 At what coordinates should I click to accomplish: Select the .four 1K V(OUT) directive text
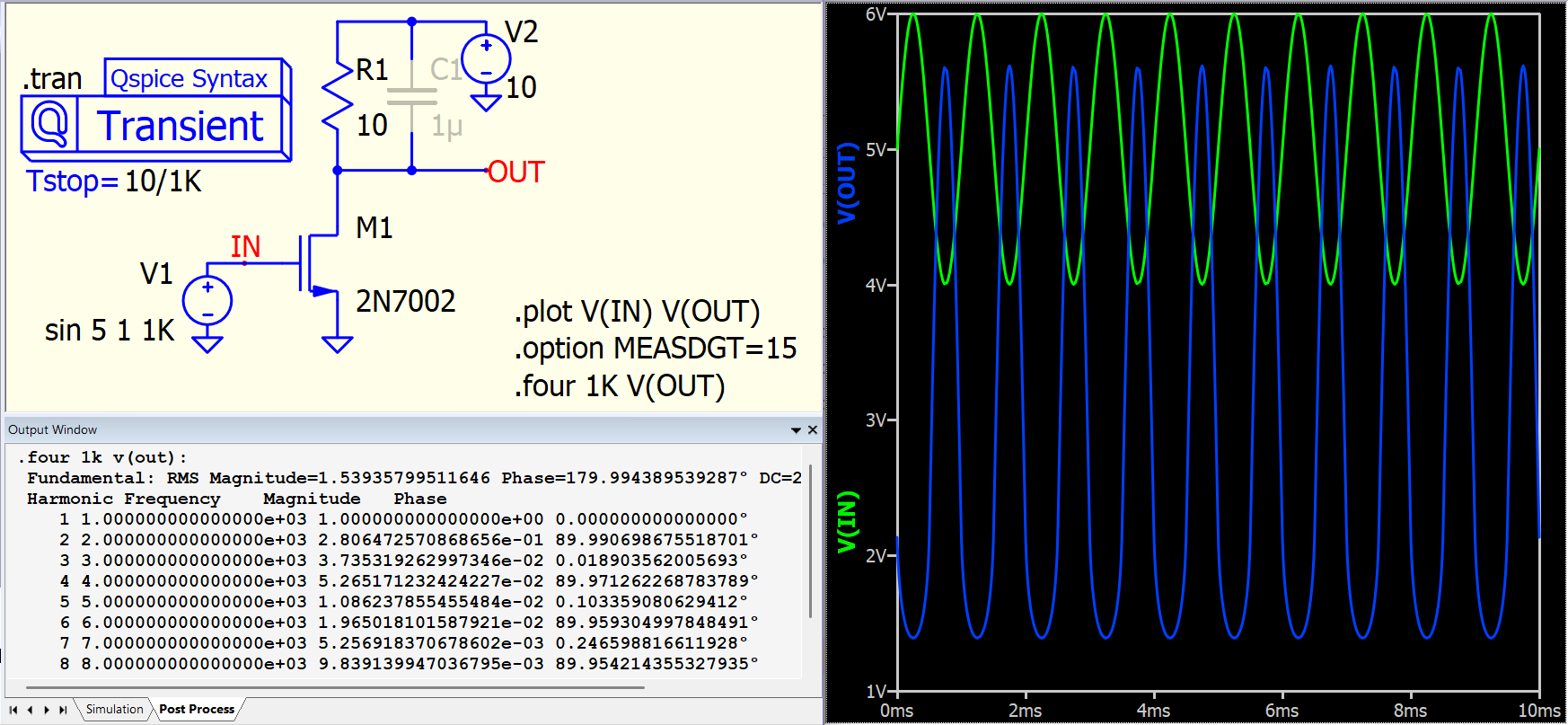tap(619, 386)
